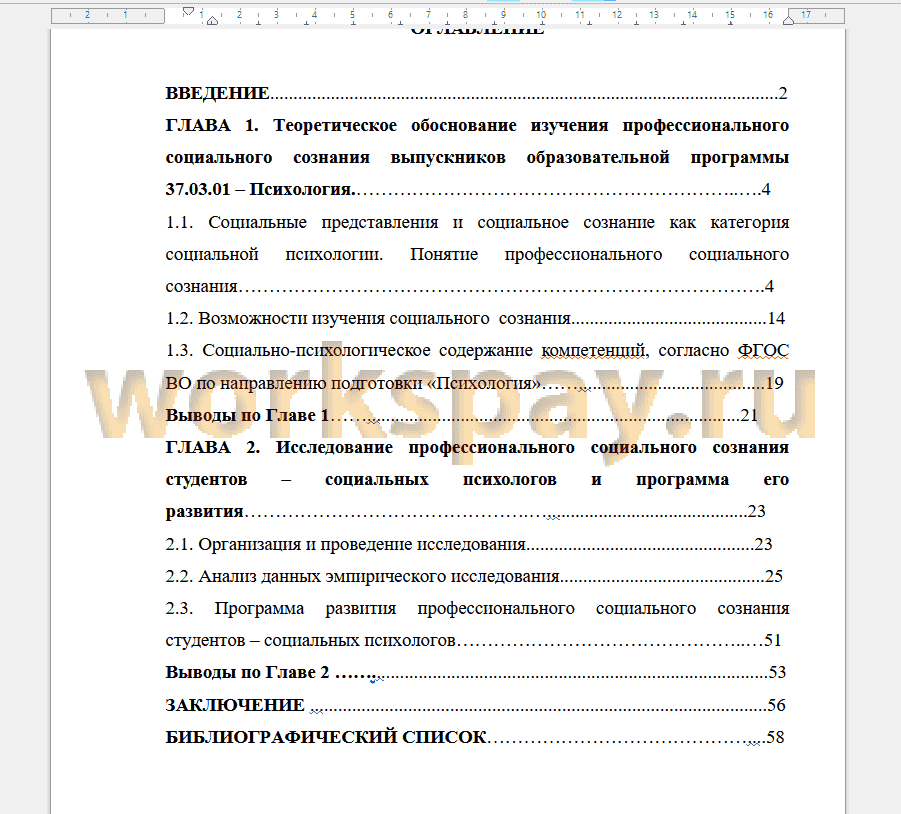Click page number 56 of ЗАКЛЮЧЕНИЕ
901x814 pixels.
coord(776,705)
